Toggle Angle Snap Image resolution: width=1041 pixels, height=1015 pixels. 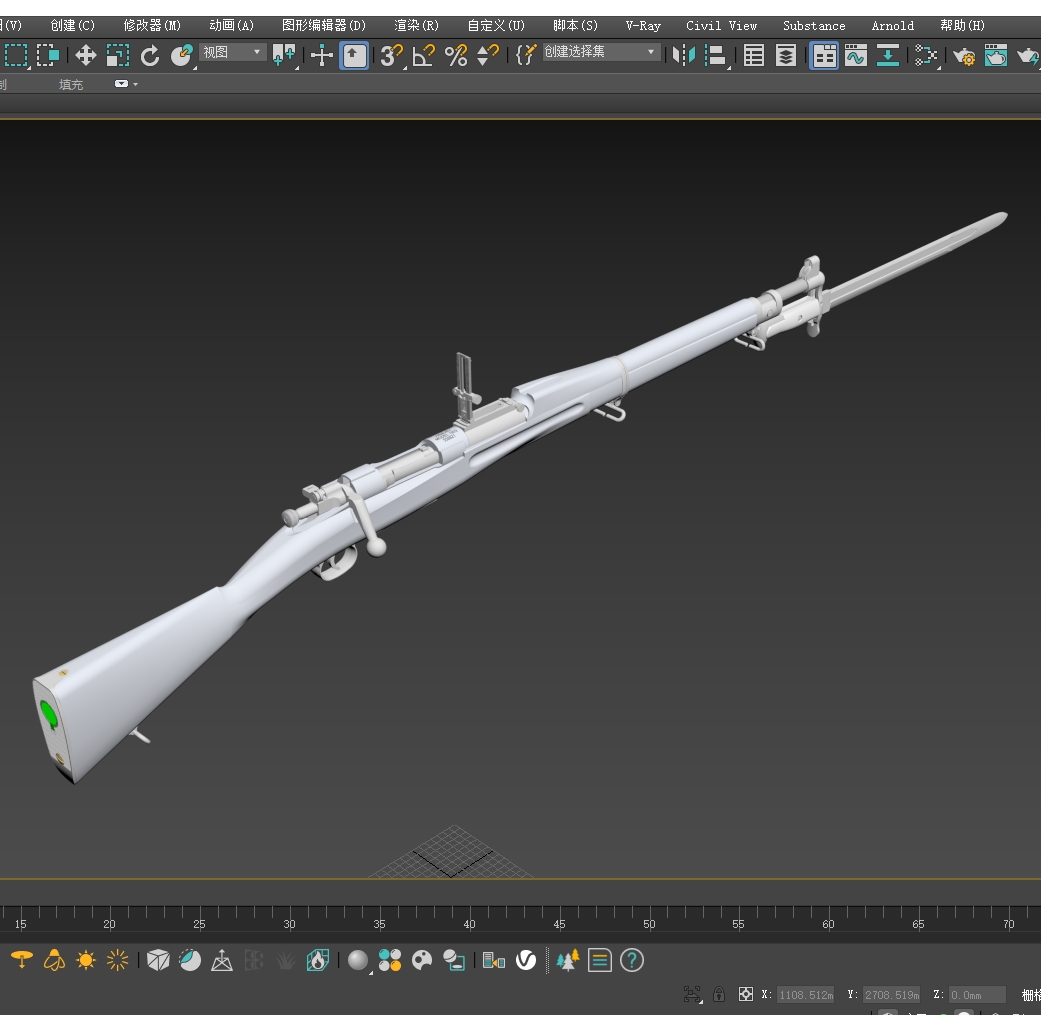(424, 55)
